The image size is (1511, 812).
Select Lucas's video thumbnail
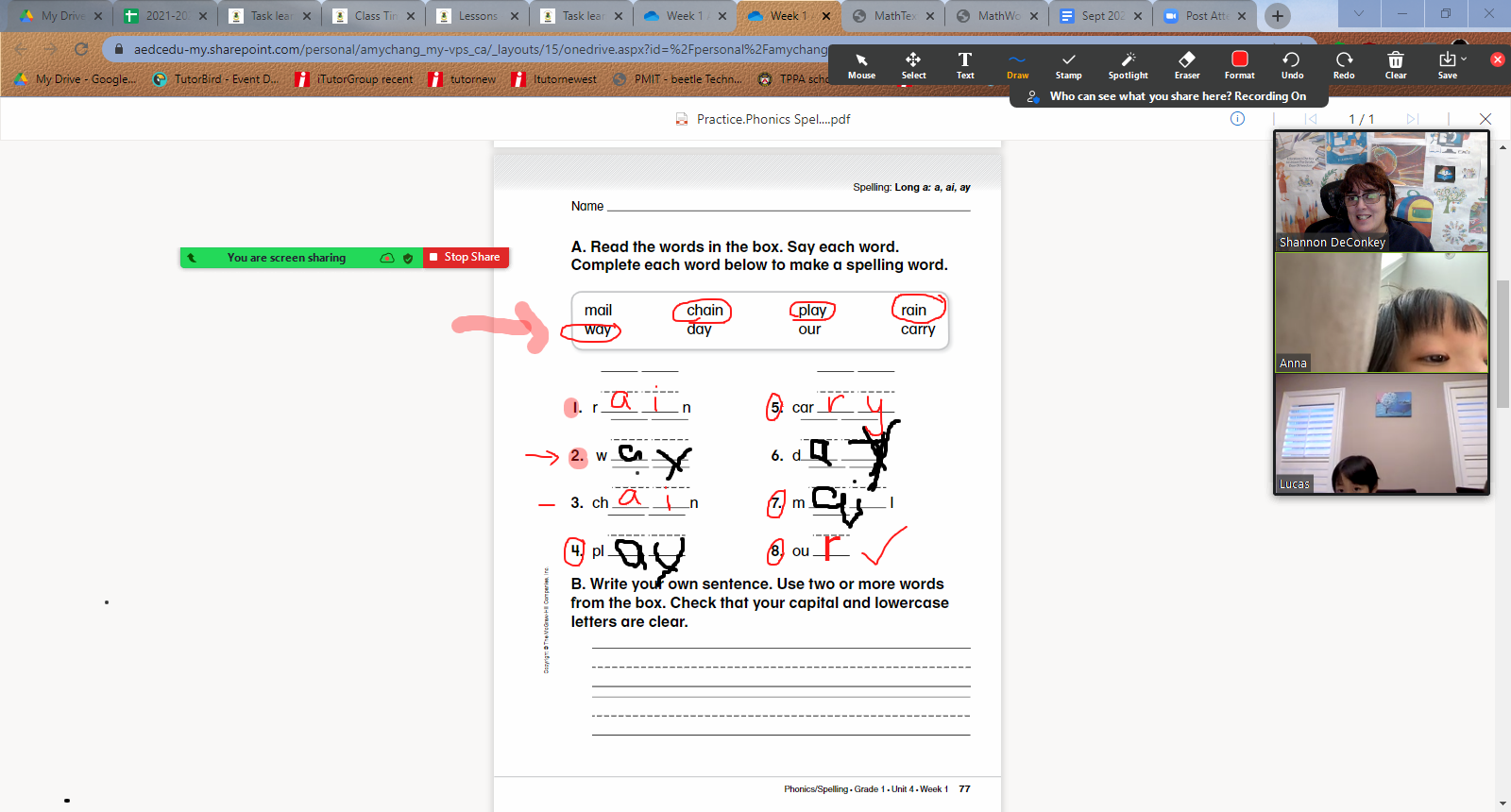tap(1381, 434)
